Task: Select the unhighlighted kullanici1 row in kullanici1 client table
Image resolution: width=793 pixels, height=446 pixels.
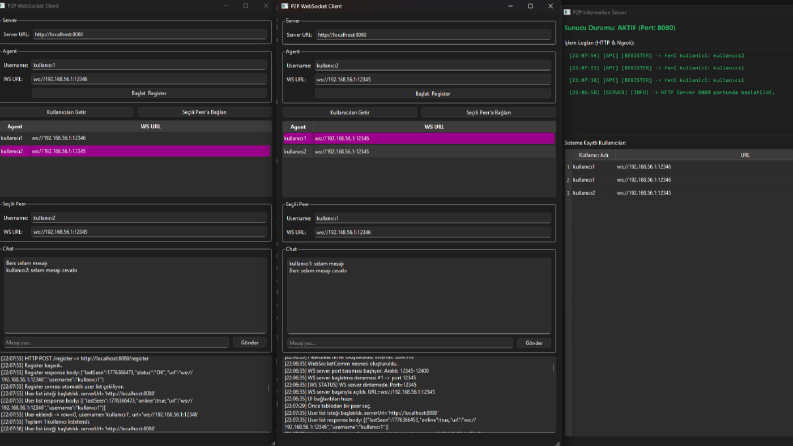Action: tap(135, 138)
